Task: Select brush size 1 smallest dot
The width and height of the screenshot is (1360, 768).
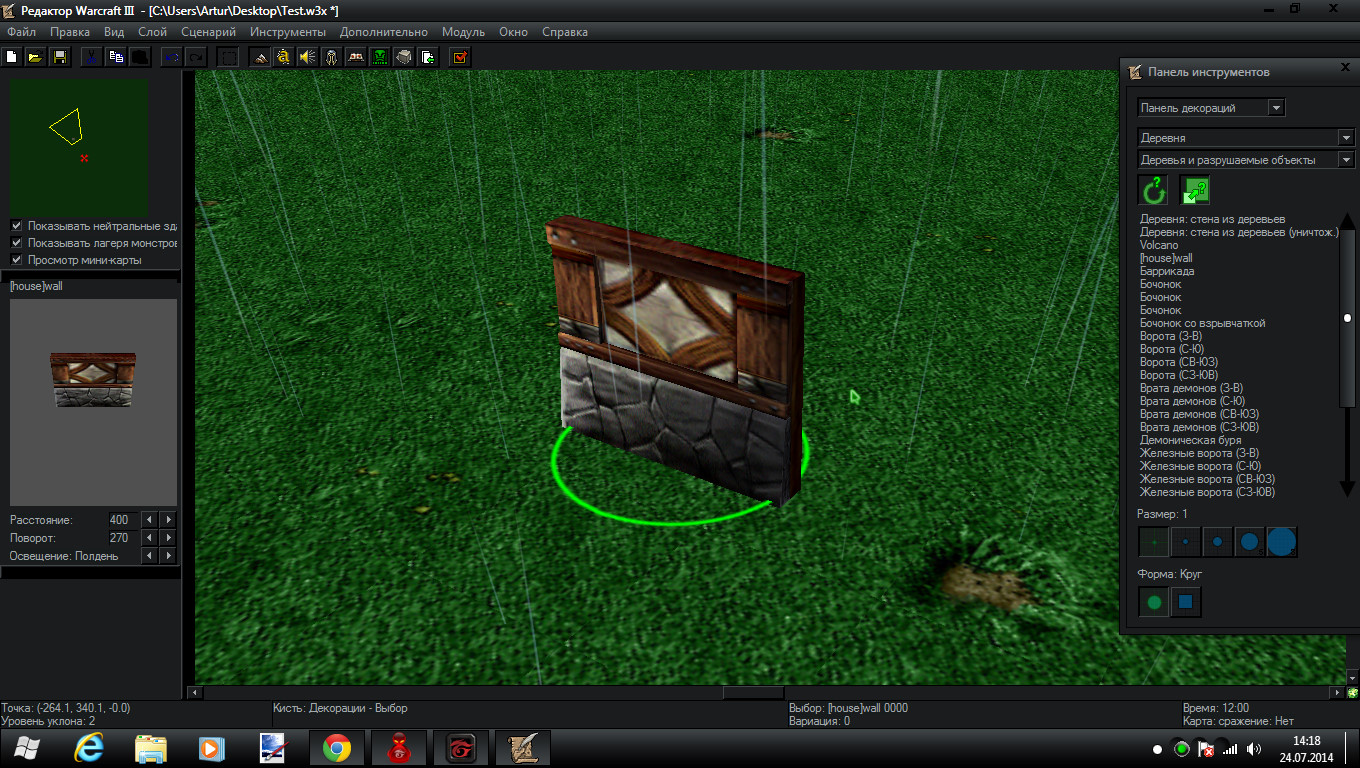Action: (1154, 542)
